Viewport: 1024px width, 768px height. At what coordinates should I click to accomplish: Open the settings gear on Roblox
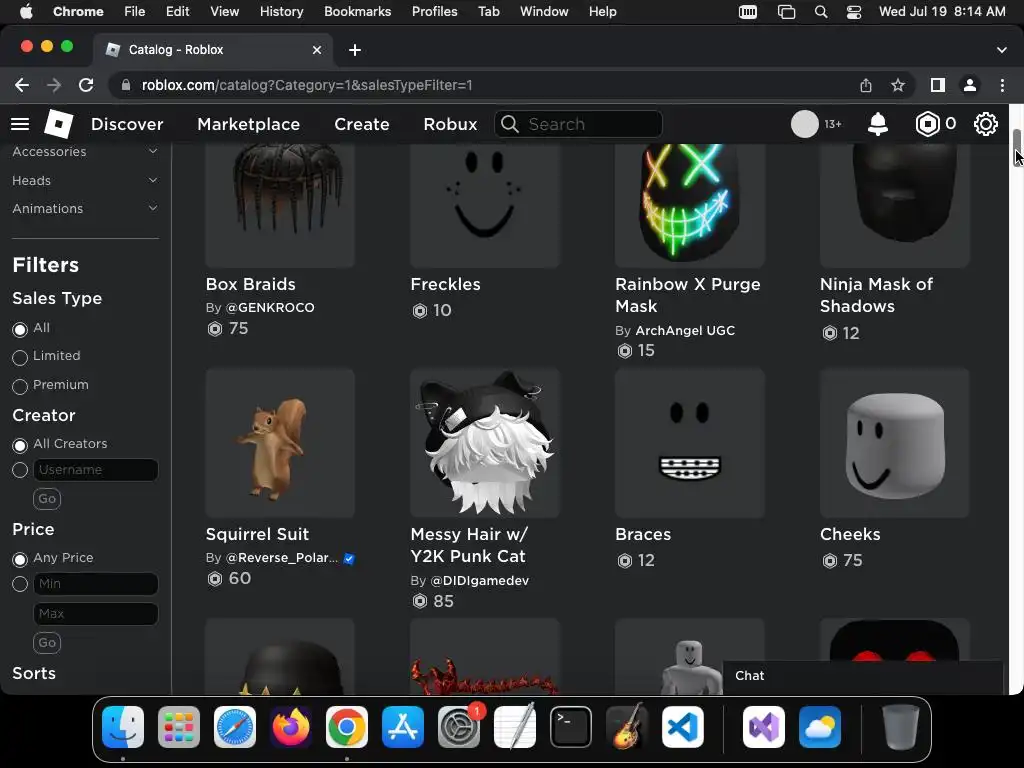pyautogui.click(x=985, y=123)
